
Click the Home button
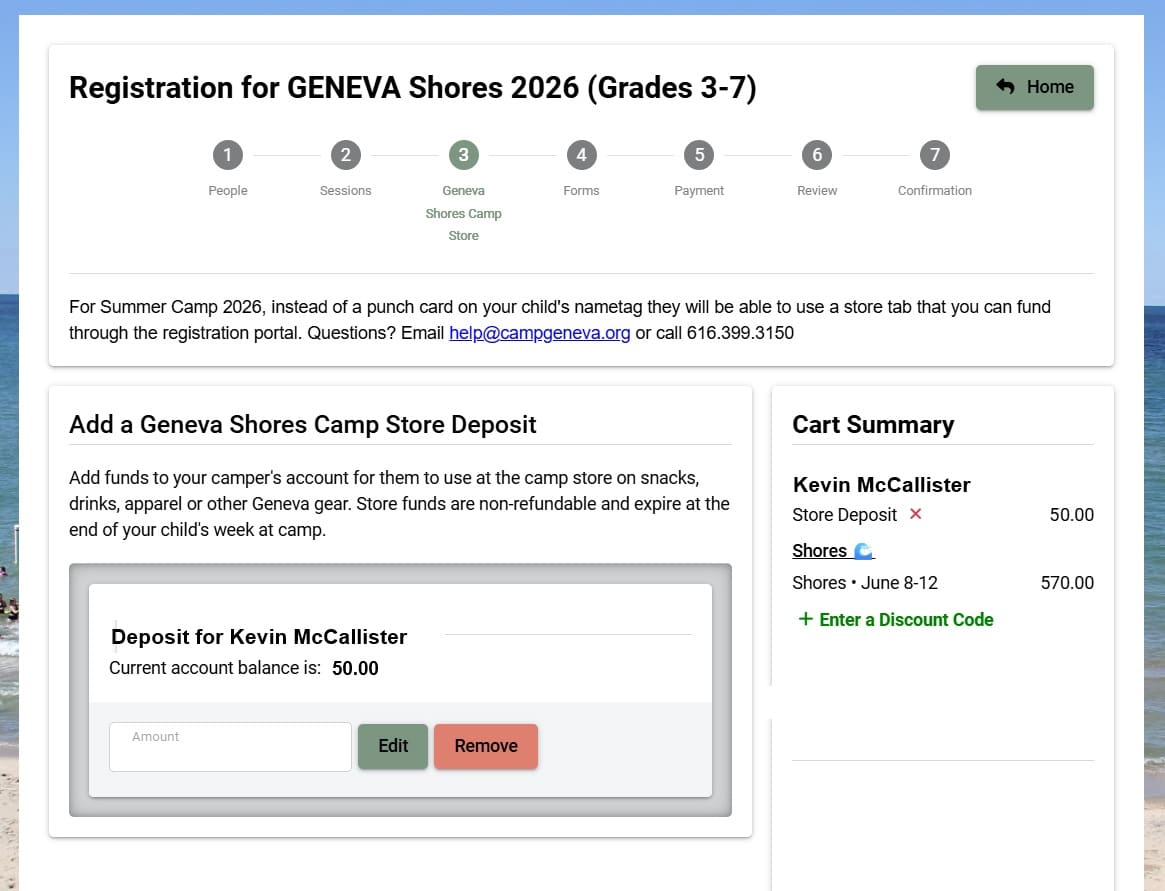(1034, 87)
